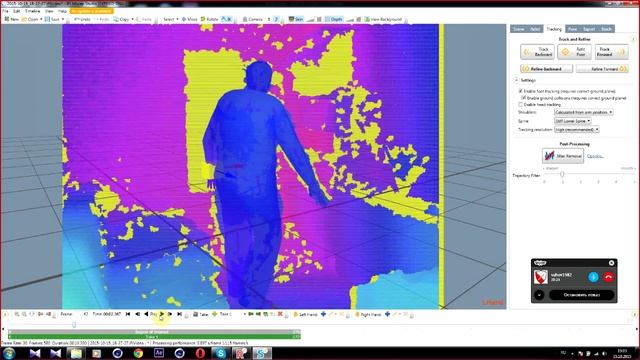The image size is (640, 360).
Task: Toggle View Background
Action: coord(383,19)
